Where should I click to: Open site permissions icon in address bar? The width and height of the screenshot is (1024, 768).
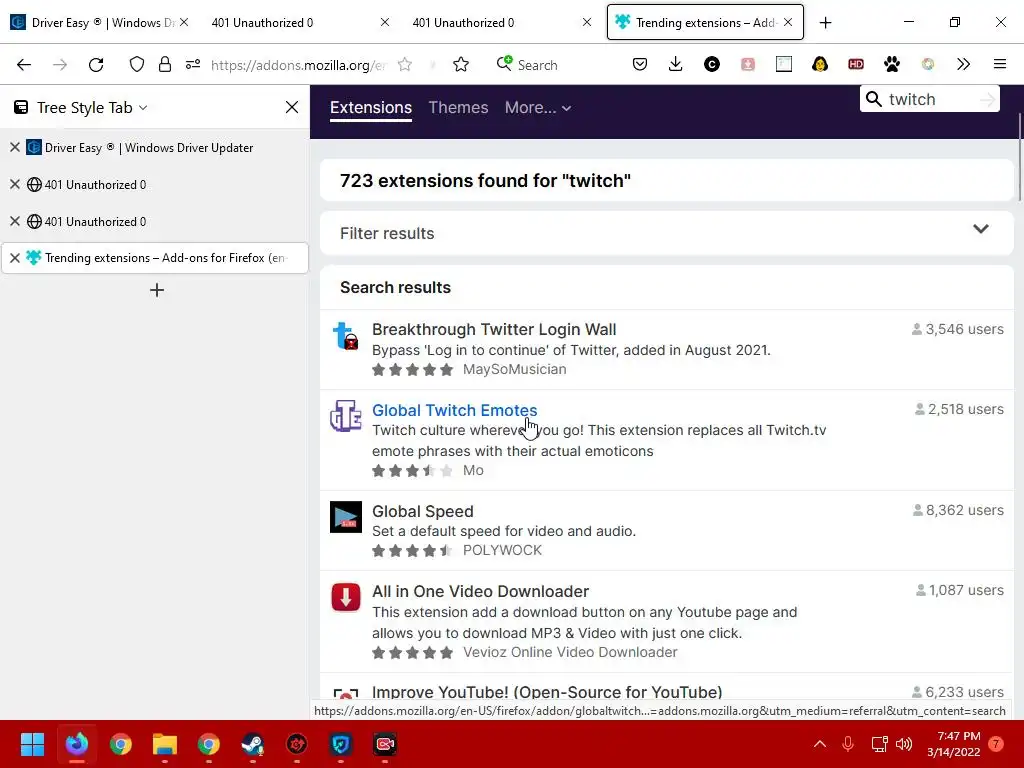[193, 64]
